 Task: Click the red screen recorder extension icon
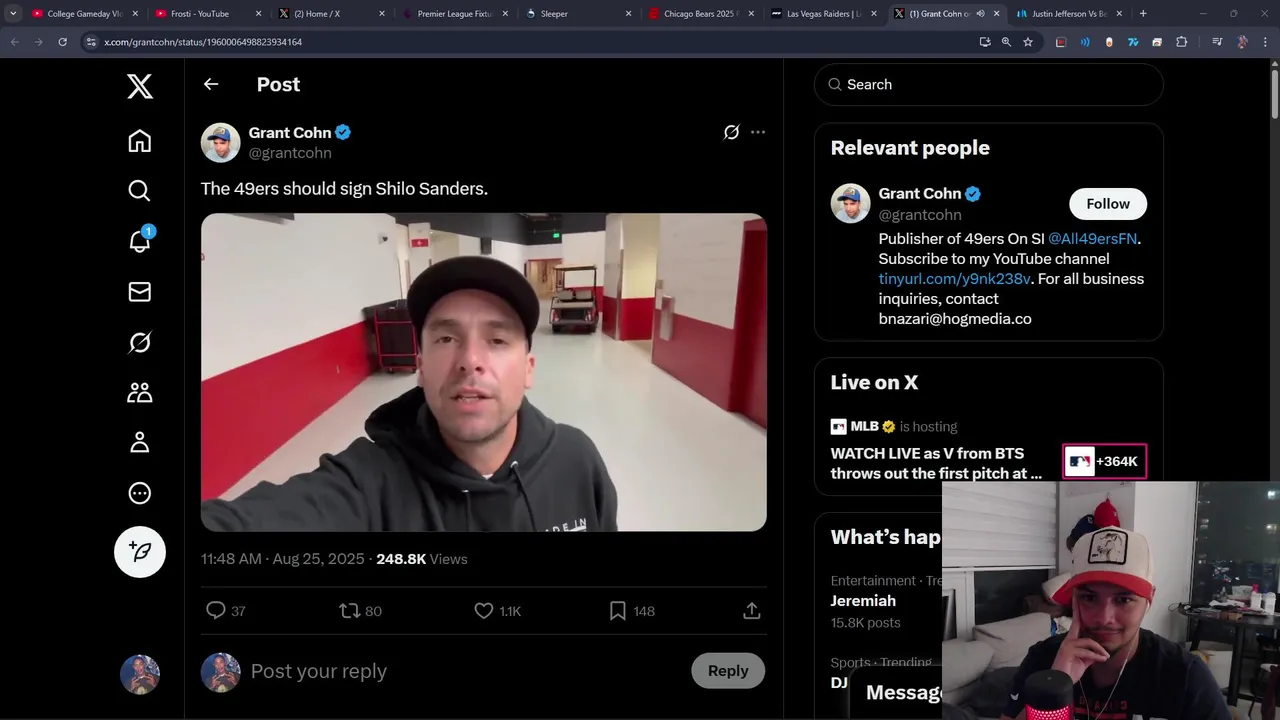pos(1061,42)
